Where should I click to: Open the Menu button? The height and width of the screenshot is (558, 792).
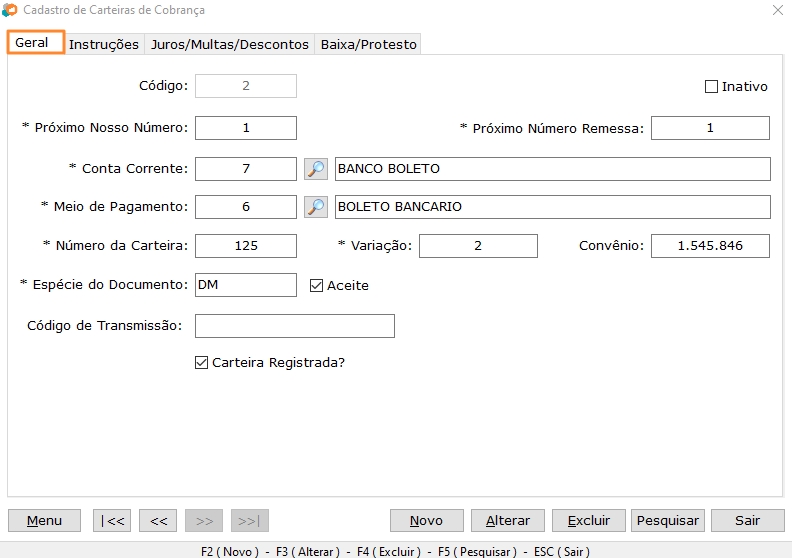(x=44, y=521)
